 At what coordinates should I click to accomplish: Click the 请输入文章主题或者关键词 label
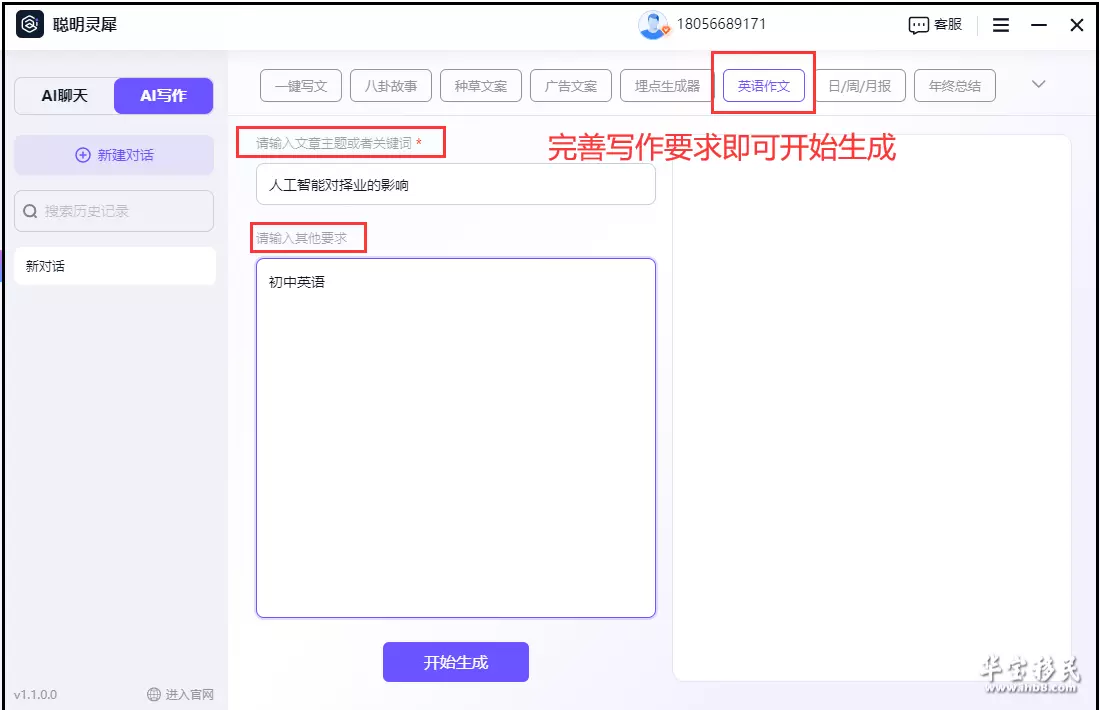(334, 143)
